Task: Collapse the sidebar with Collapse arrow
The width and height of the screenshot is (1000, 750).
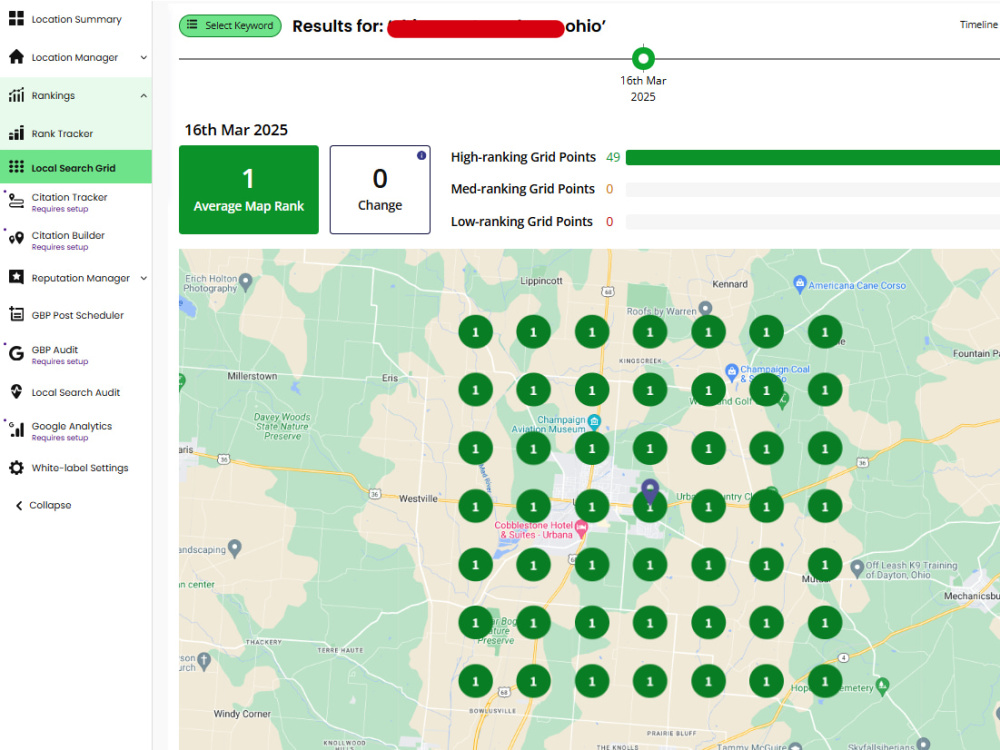Action: tap(18, 505)
